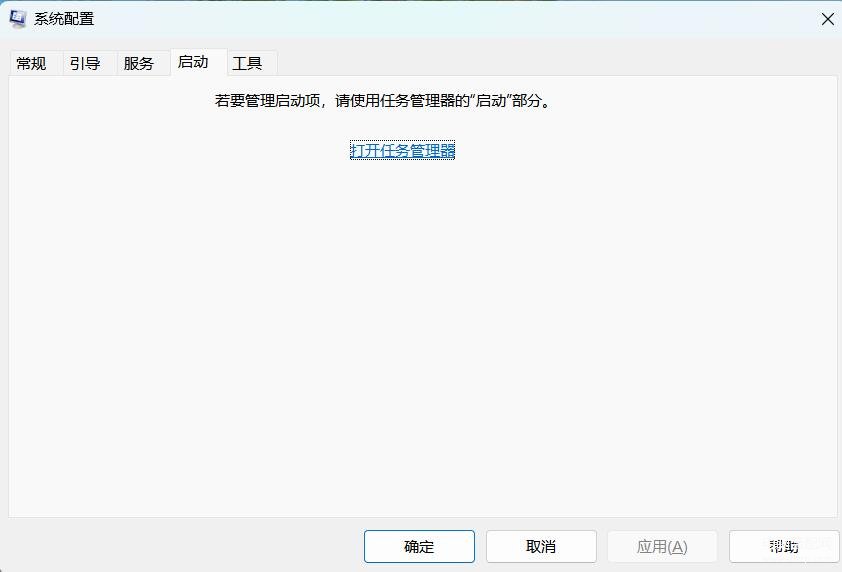
Task: Switch to the 常规 tab
Action: point(36,63)
